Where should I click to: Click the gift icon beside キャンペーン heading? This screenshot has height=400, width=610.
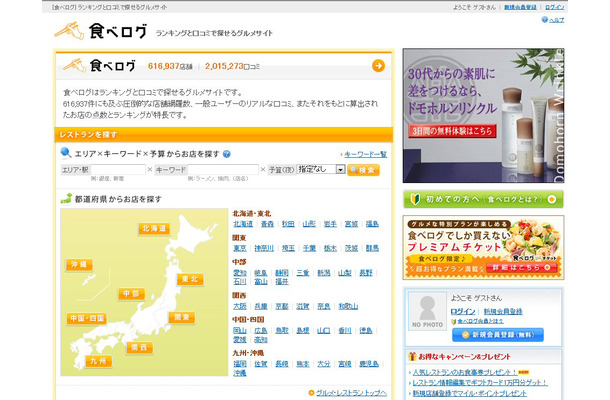point(412,356)
